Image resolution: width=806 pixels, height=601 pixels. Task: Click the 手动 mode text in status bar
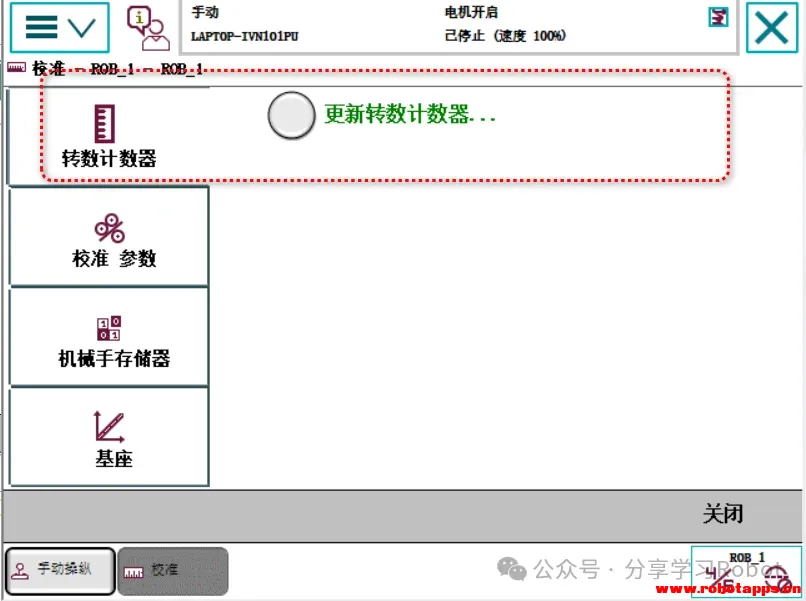point(205,12)
